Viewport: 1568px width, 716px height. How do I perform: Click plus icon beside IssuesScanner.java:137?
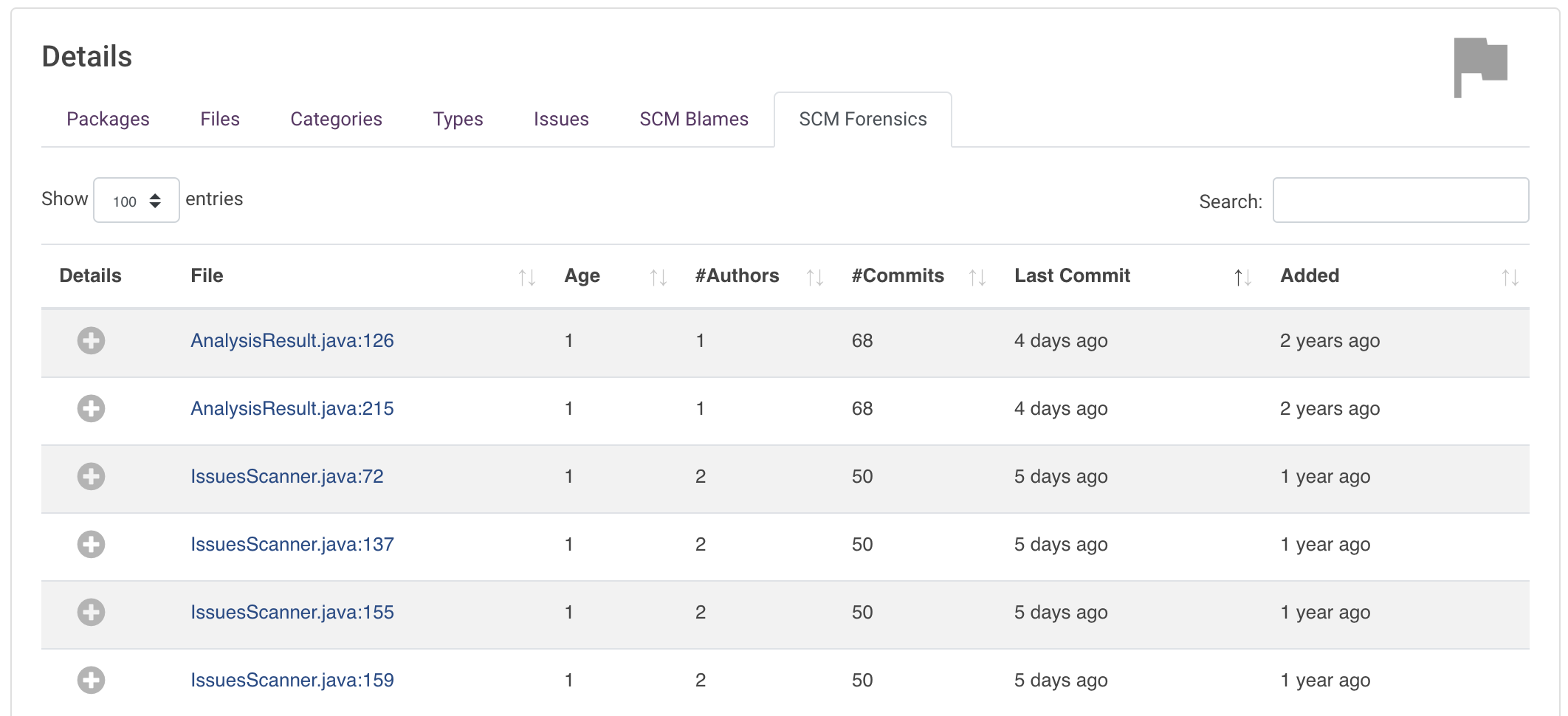click(x=91, y=544)
